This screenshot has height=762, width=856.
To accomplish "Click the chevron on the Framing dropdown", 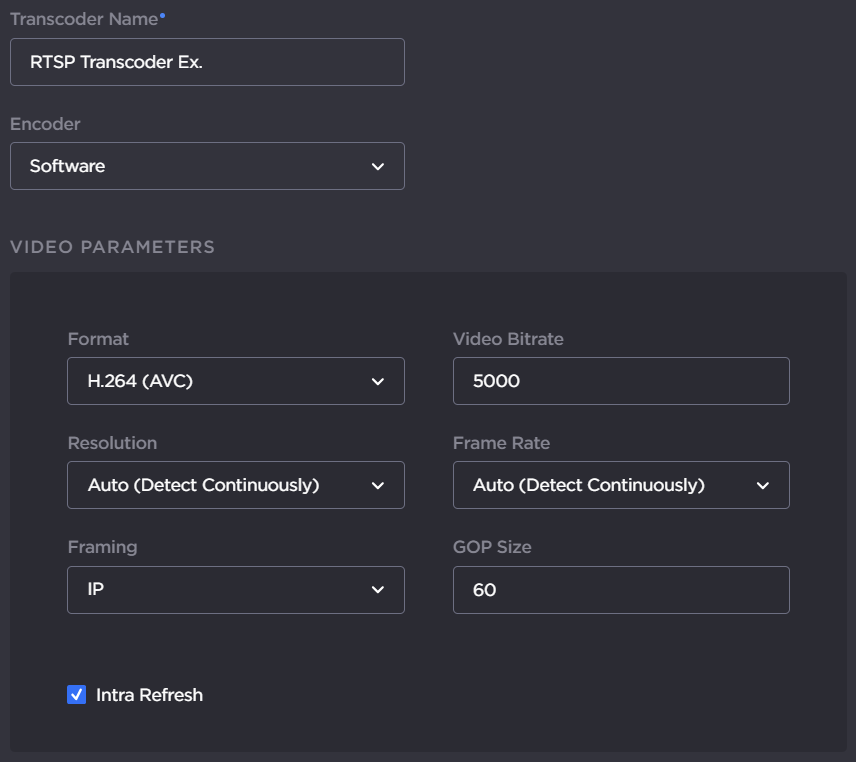I will (x=378, y=590).
